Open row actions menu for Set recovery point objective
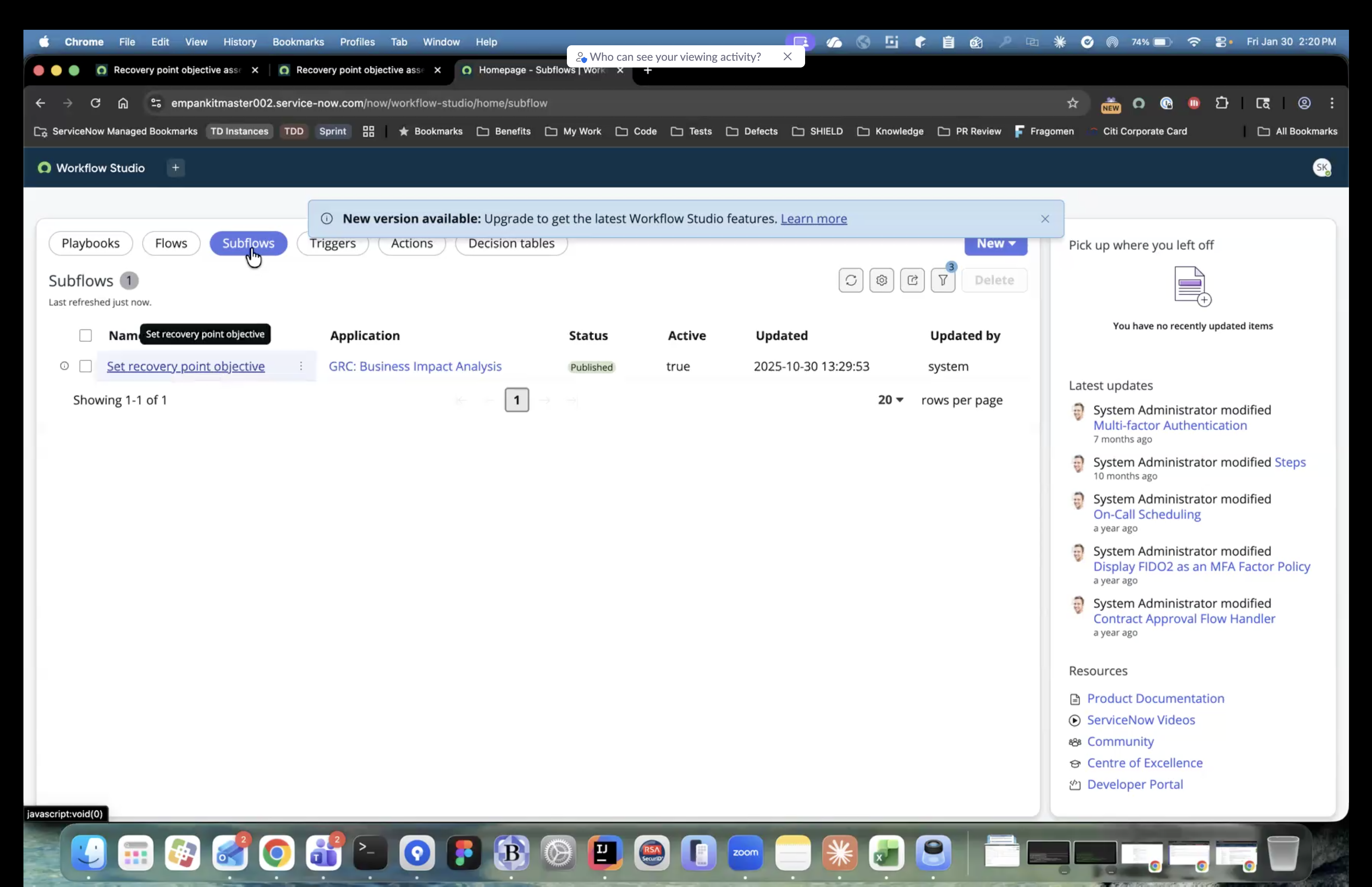The height and width of the screenshot is (887, 1372). pos(301,366)
